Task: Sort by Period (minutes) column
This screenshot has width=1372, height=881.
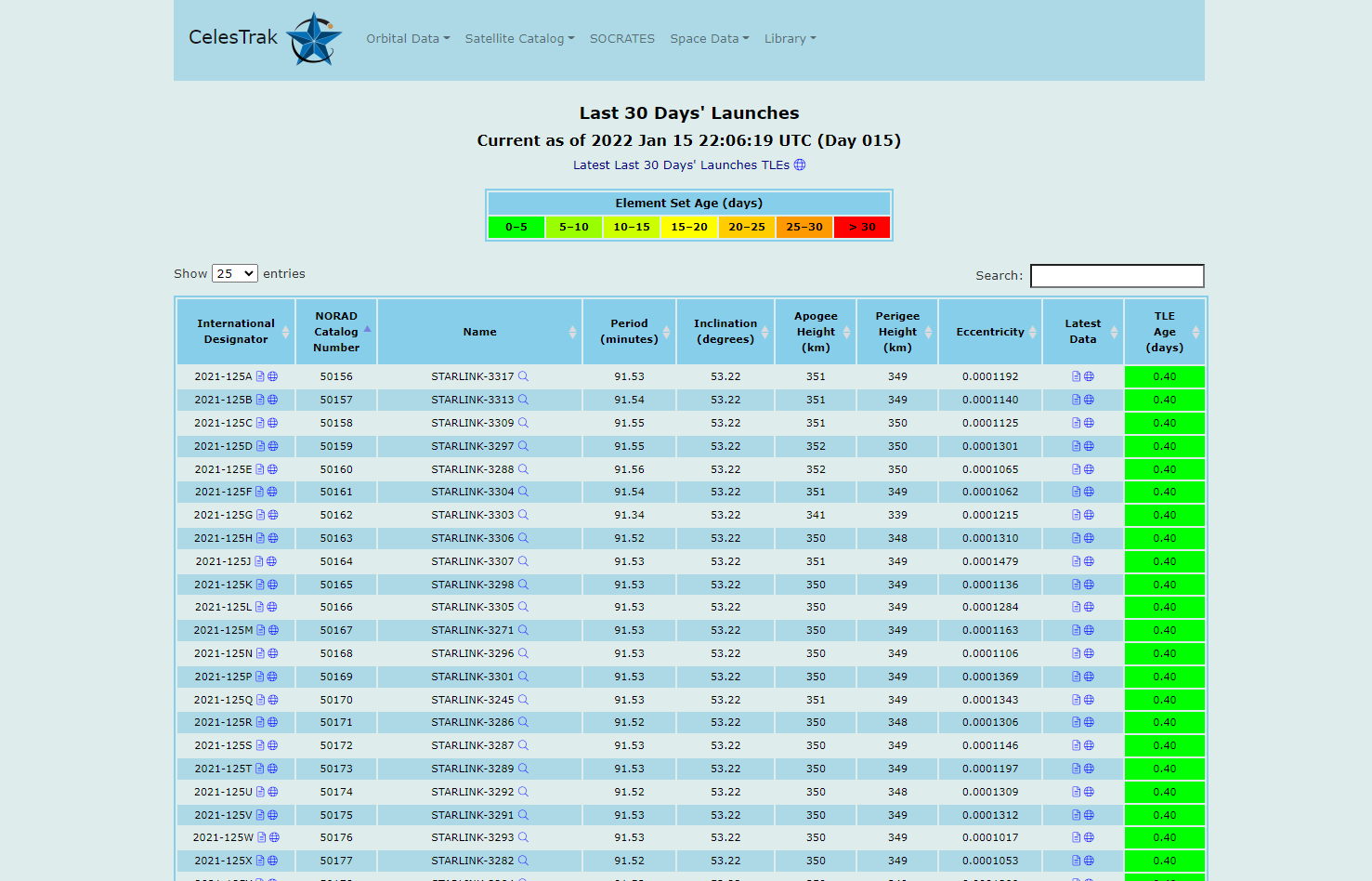Action: [x=630, y=332]
